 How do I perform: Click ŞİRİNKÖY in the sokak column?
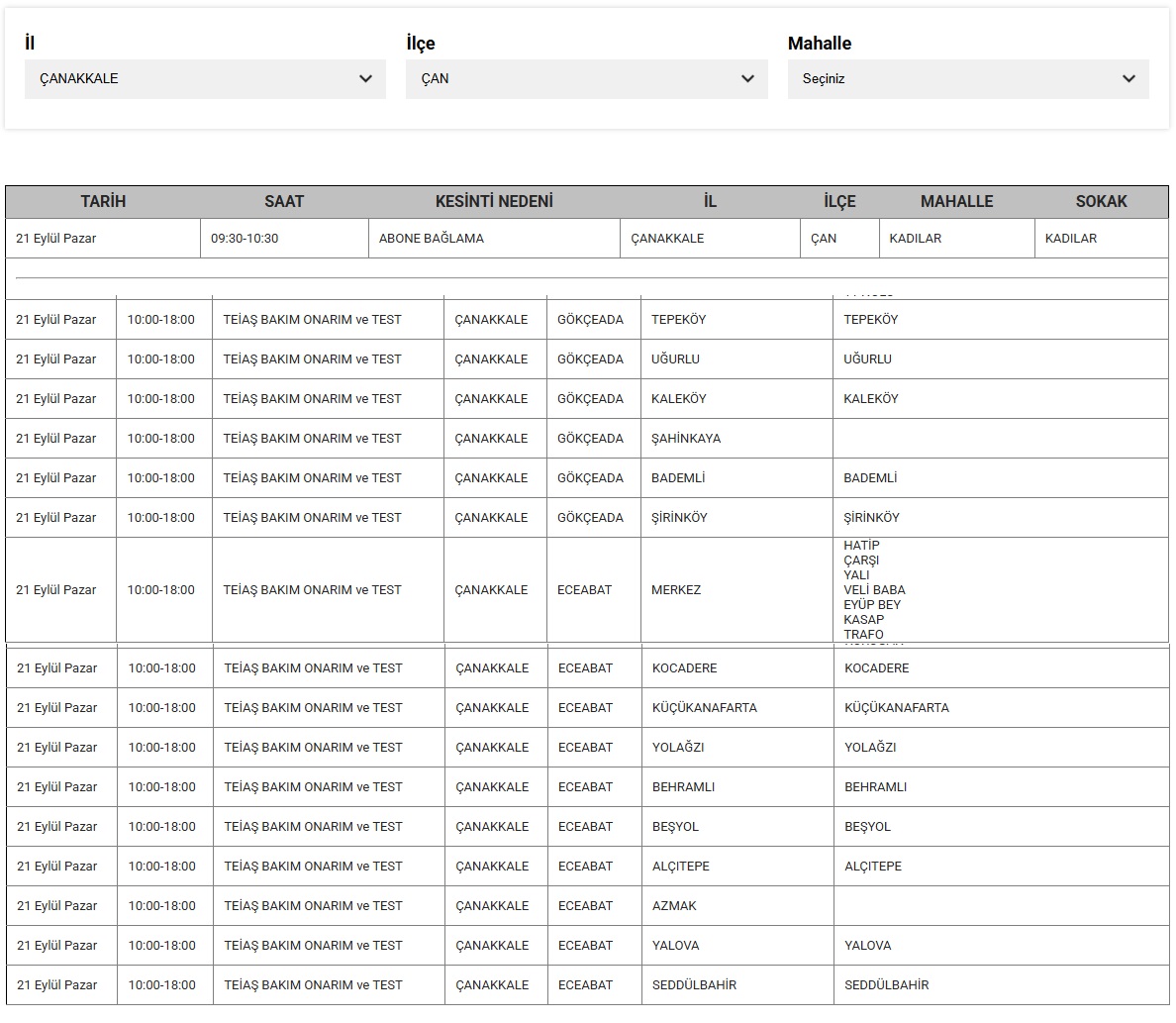(871, 518)
